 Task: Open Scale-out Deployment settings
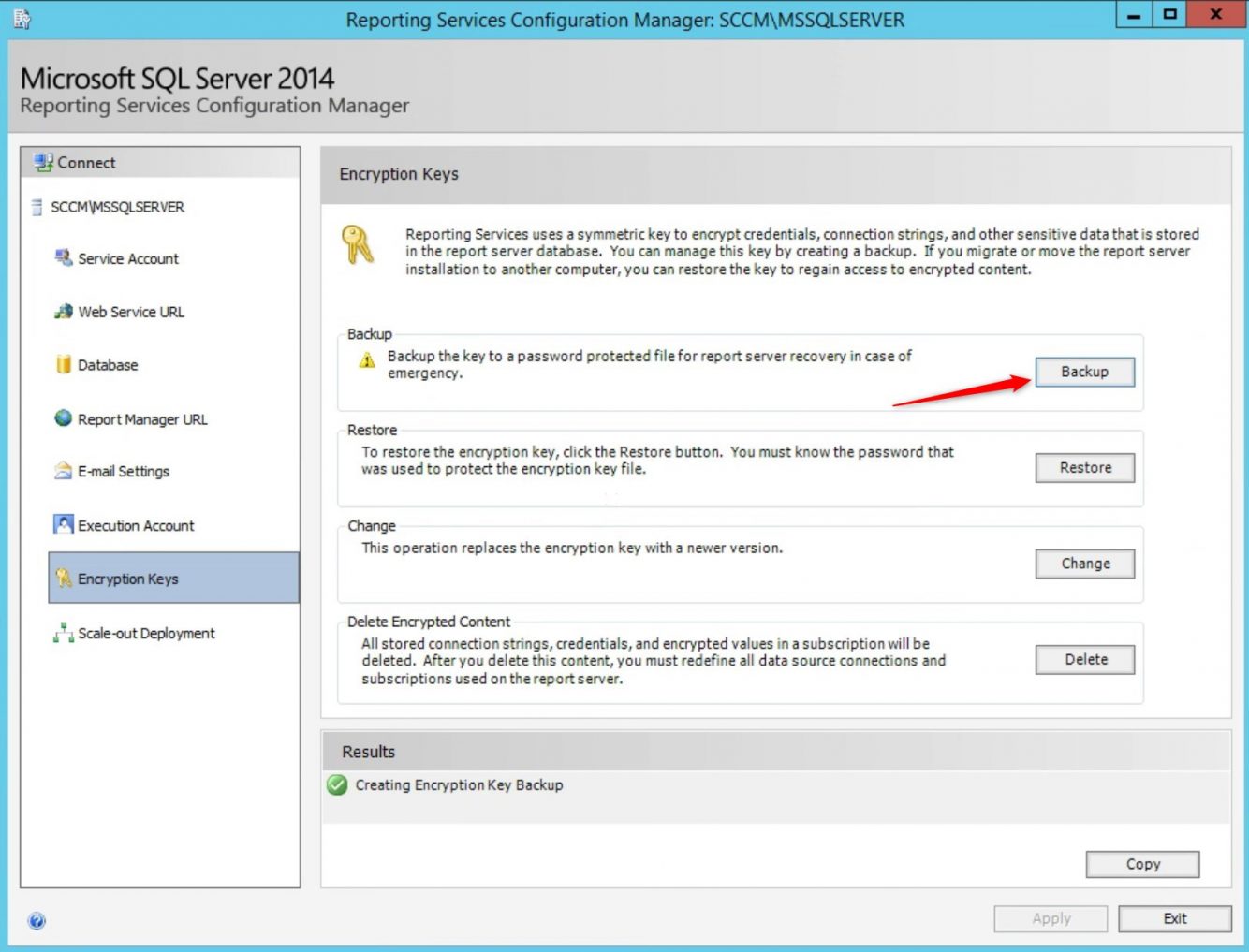[x=62, y=633]
